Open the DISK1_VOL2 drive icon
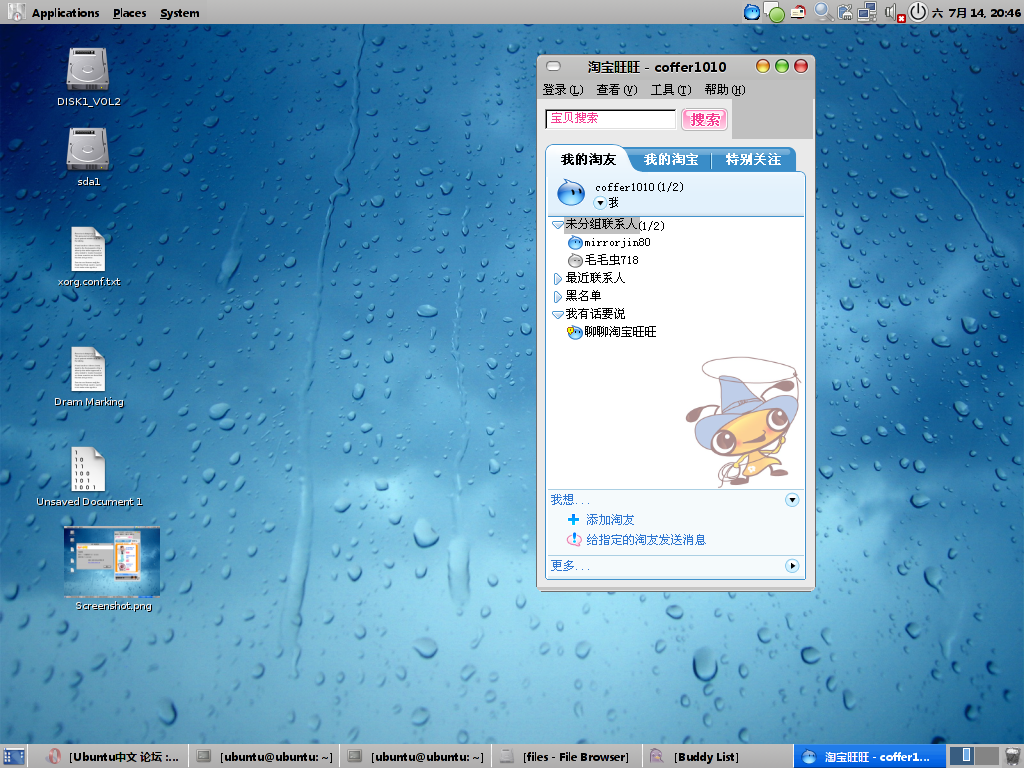1024x768 pixels. click(x=88, y=69)
